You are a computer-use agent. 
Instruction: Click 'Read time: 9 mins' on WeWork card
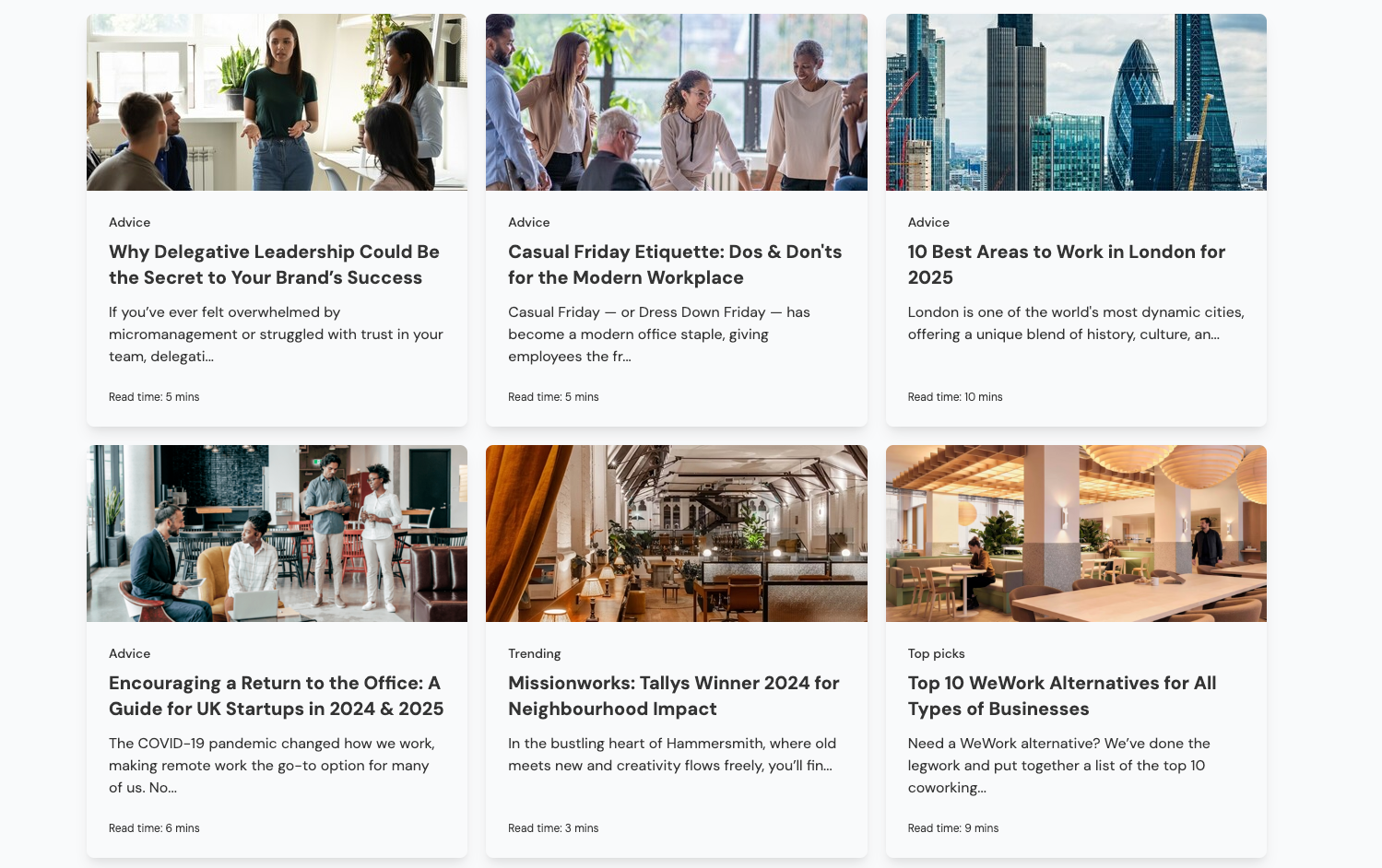(x=953, y=828)
